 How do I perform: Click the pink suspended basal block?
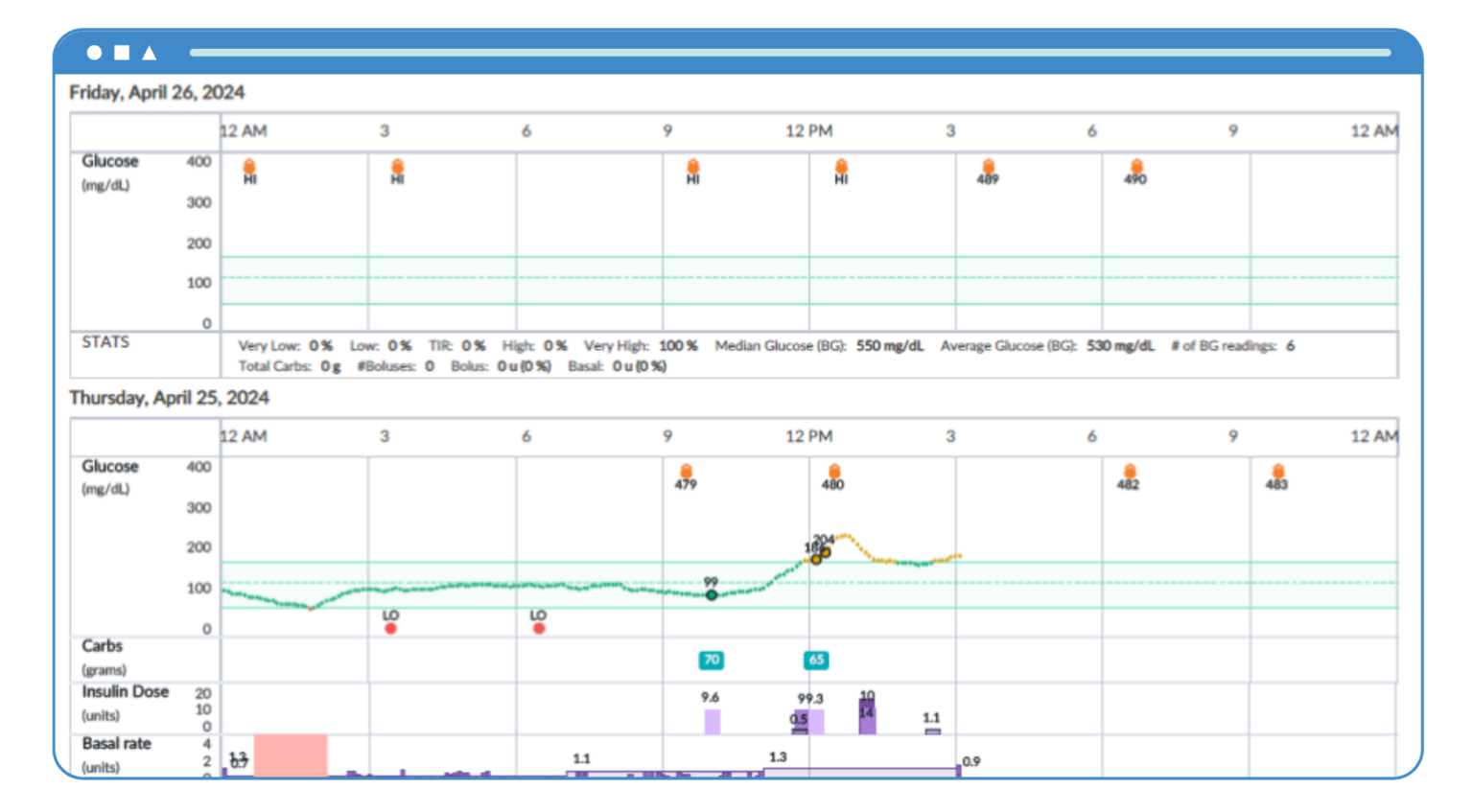click(291, 755)
